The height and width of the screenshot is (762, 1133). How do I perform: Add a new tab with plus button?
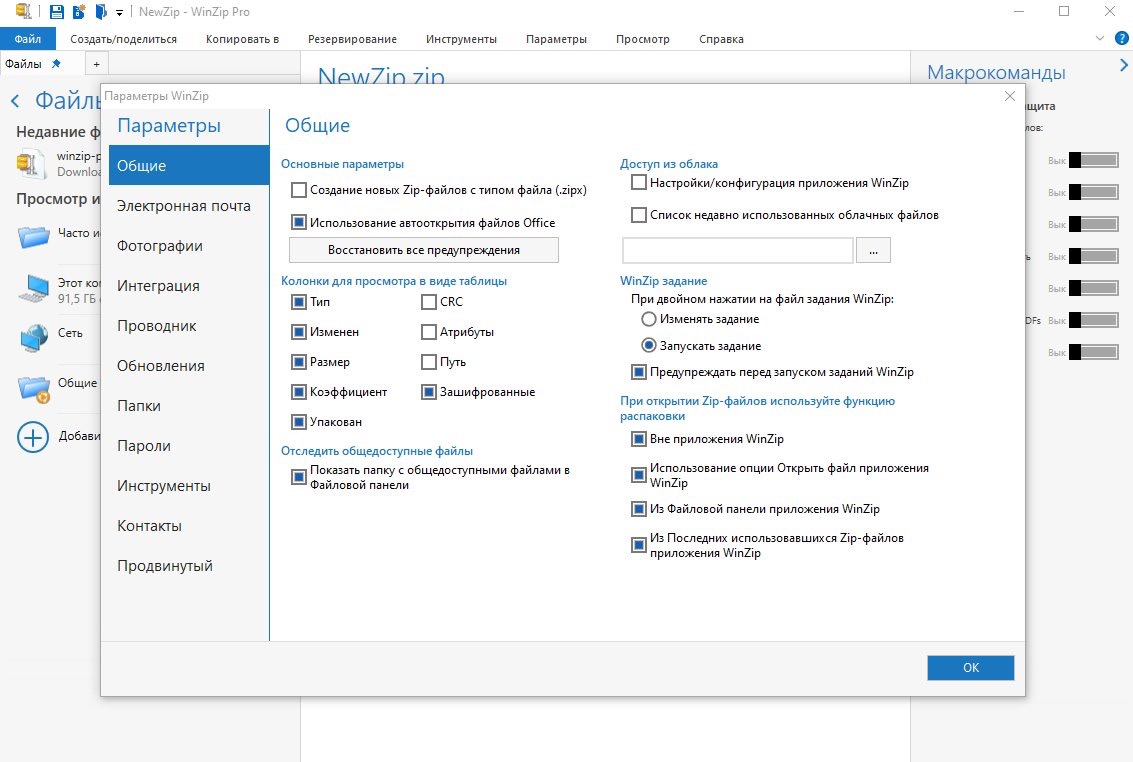coord(96,64)
